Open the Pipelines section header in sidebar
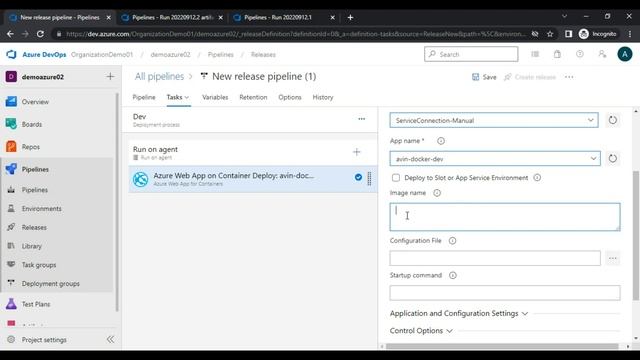Image resolution: width=640 pixels, height=360 pixels. click(35, 169)
